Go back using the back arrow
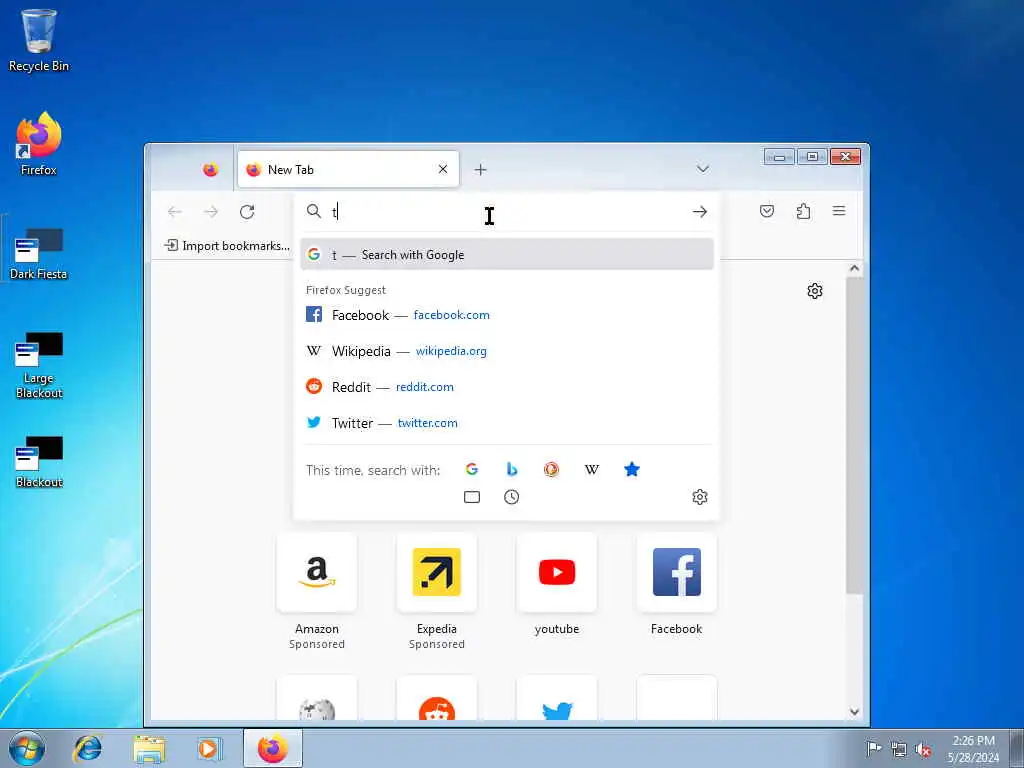Screen dimensions: 1024x768 (174, 212)
